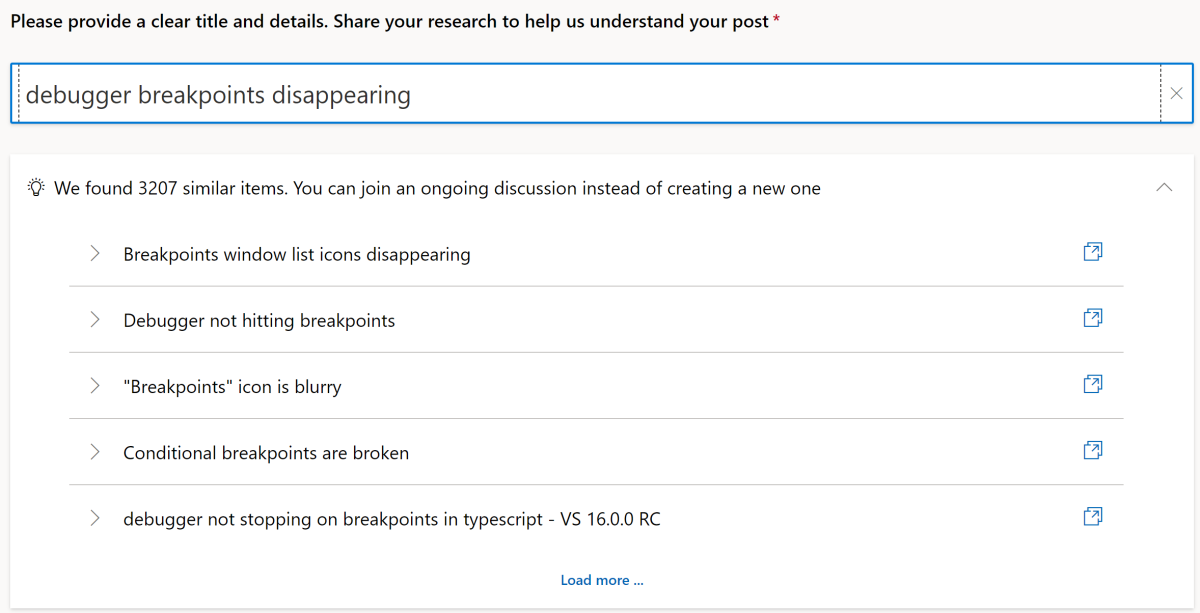Viewport: 1200px width, 613px height.
Task: Select 'Conditional breakpoints are broken' title
Action: 266,453
